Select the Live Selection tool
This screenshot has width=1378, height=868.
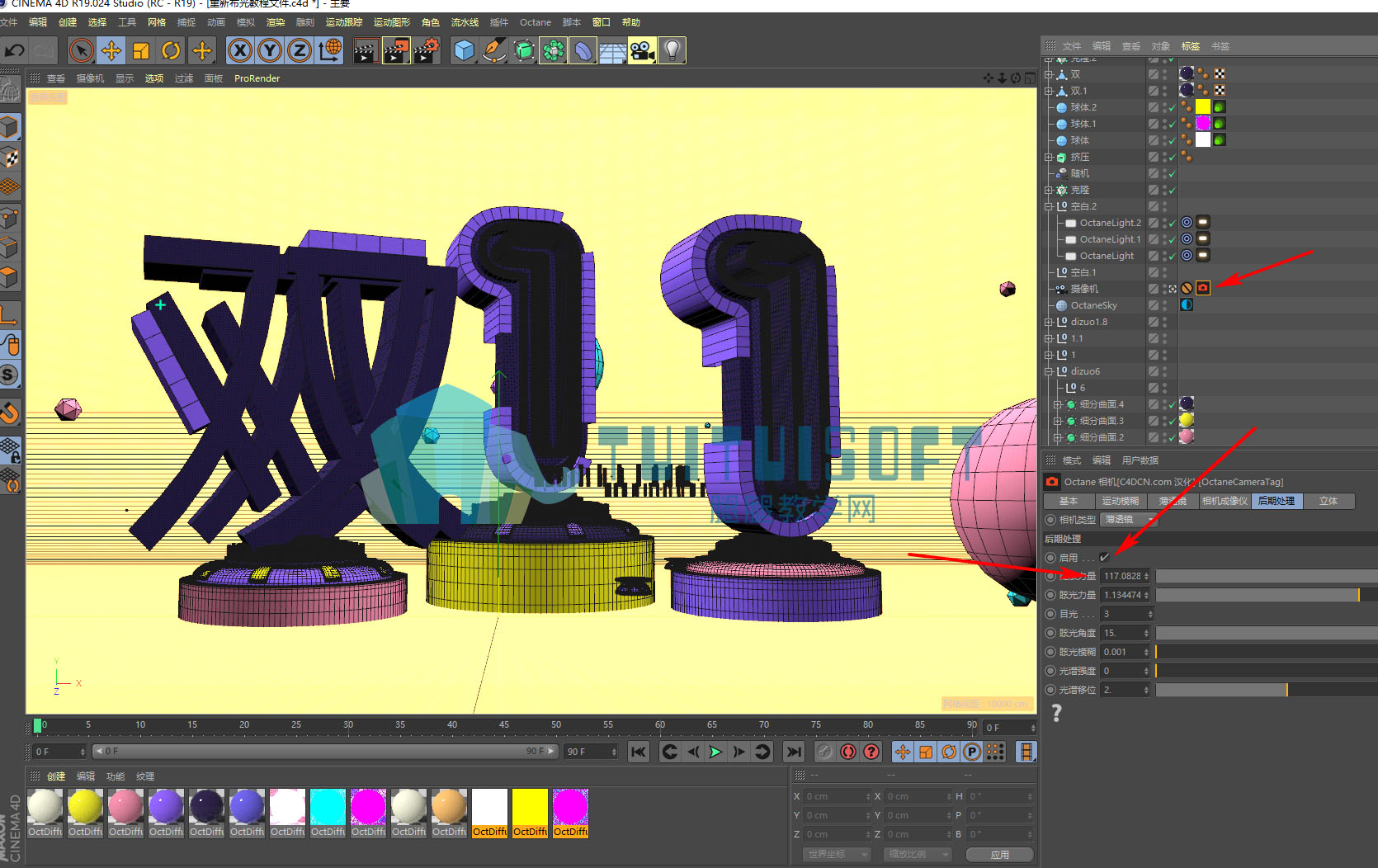[81, 50]
